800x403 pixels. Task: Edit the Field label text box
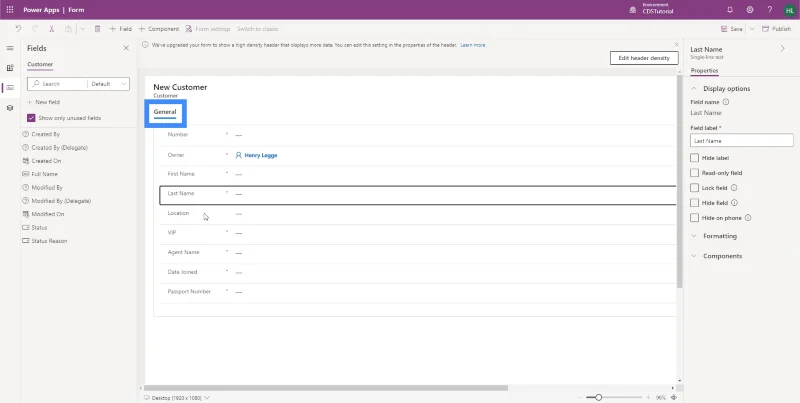tap(742, 140)
